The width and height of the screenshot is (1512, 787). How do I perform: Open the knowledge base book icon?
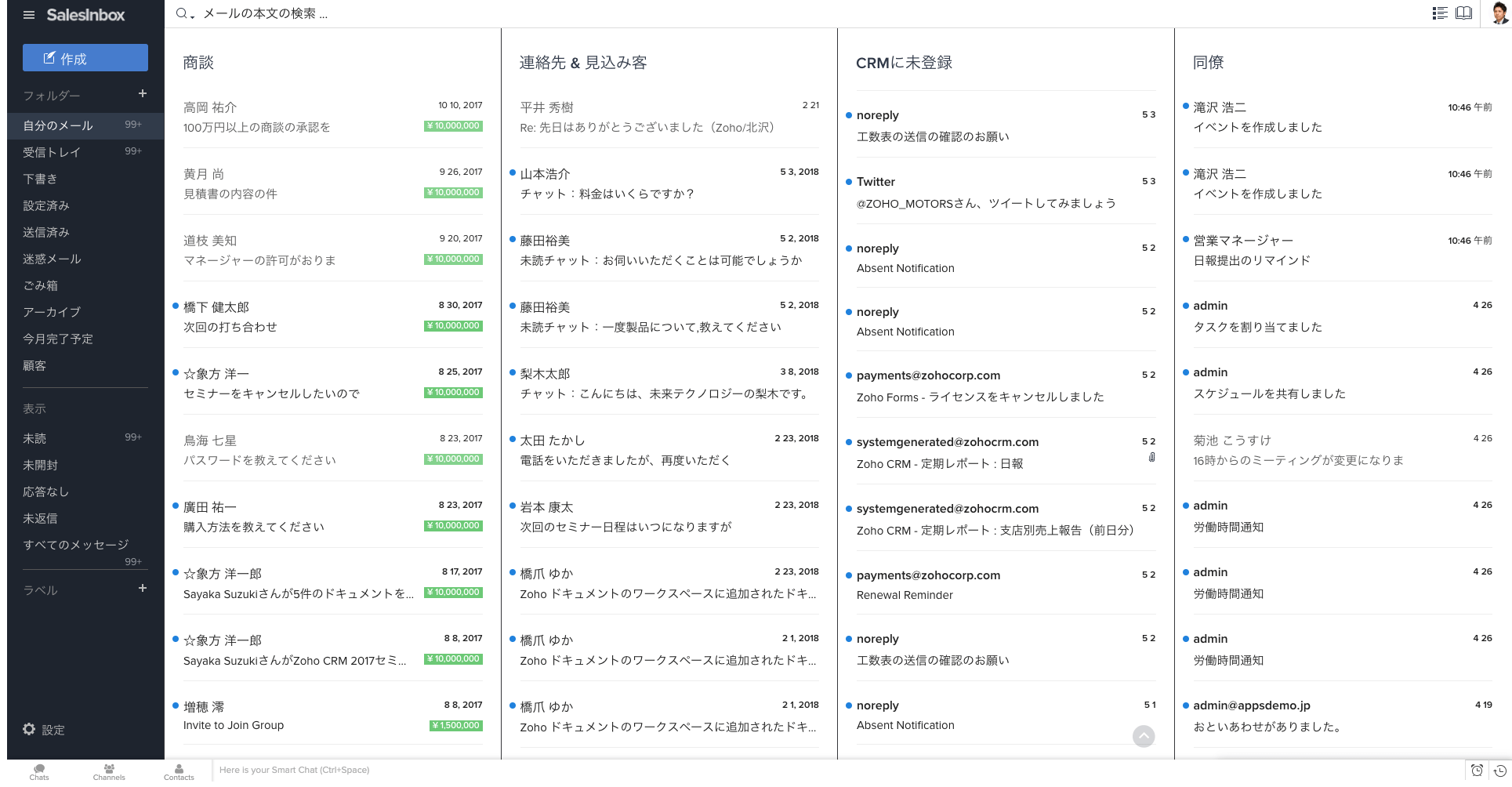click(x=1463, y=13)
